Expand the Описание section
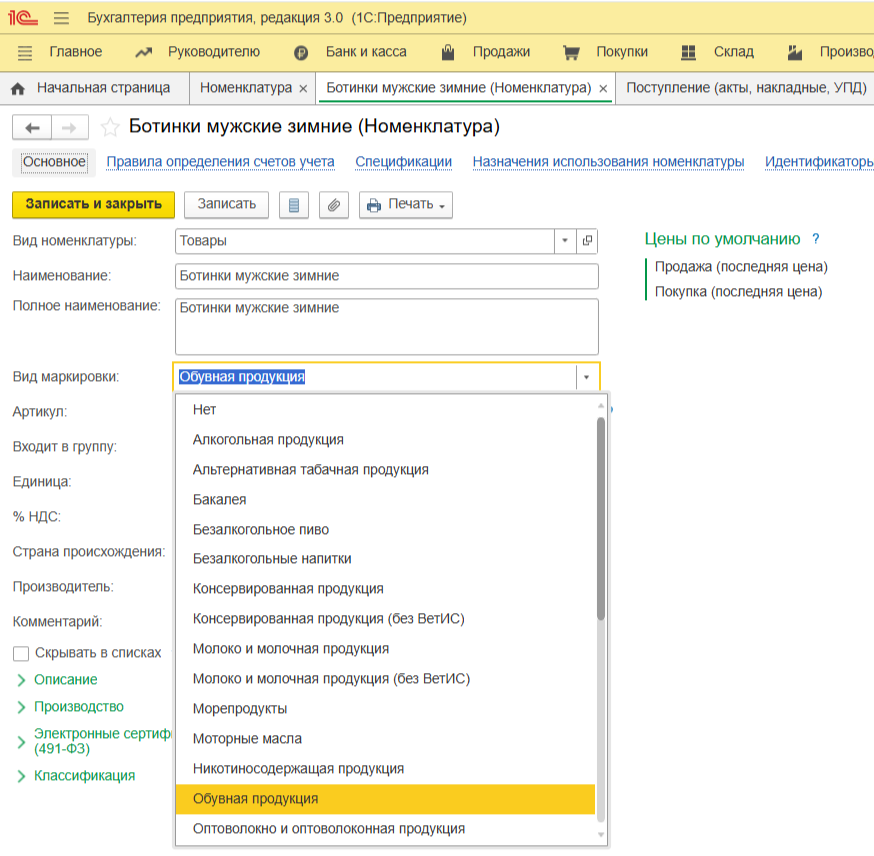This screenshot has width=874, height=856. [x=65, y=680]
